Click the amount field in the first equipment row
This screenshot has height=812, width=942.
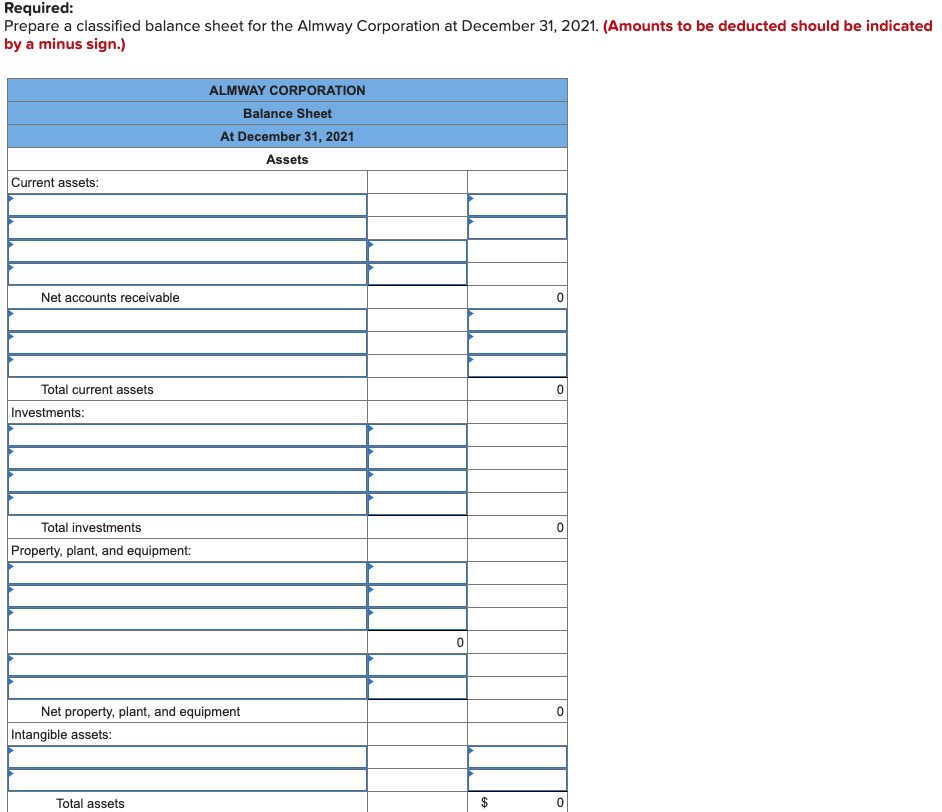click(x=417, y=572)
